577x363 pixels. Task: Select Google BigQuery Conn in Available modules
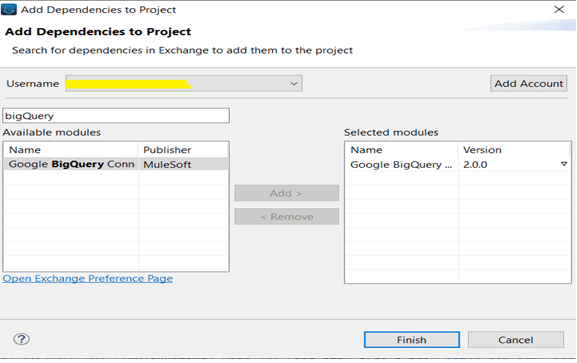click(72, 164)
